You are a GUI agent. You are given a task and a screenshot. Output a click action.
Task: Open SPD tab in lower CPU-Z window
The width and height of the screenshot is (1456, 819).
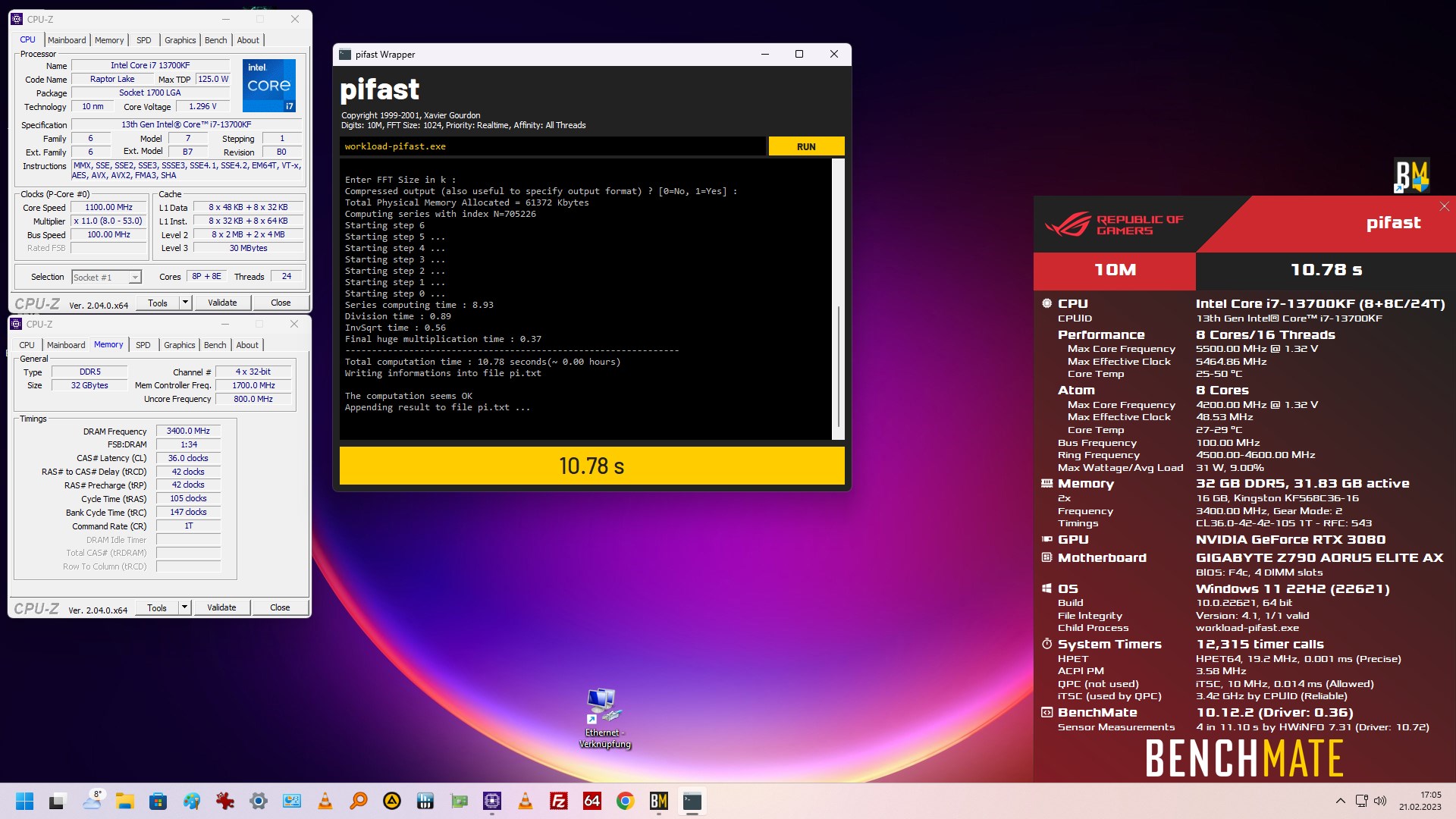click(x=143, y=345)
